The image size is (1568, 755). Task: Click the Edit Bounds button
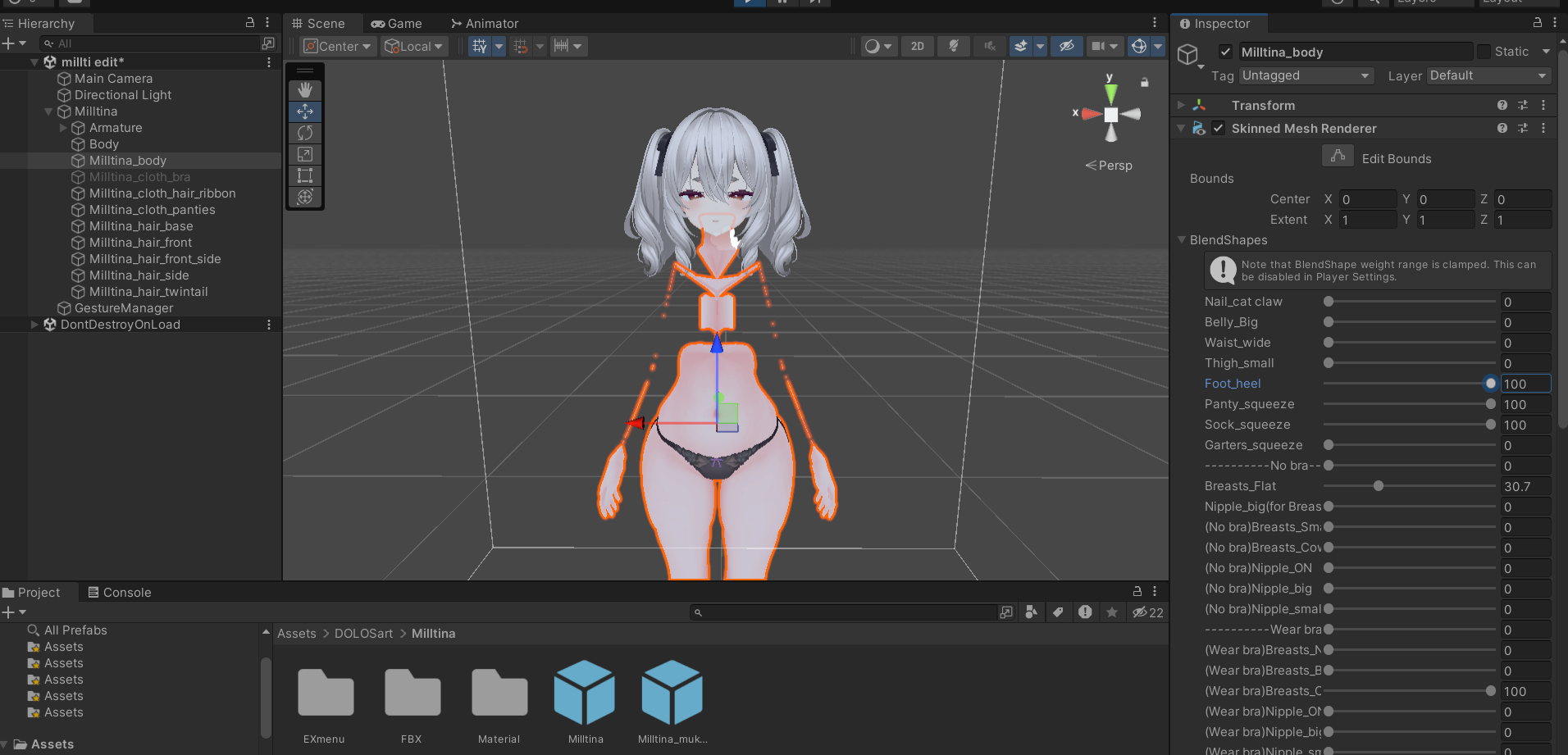(1338, 156)
